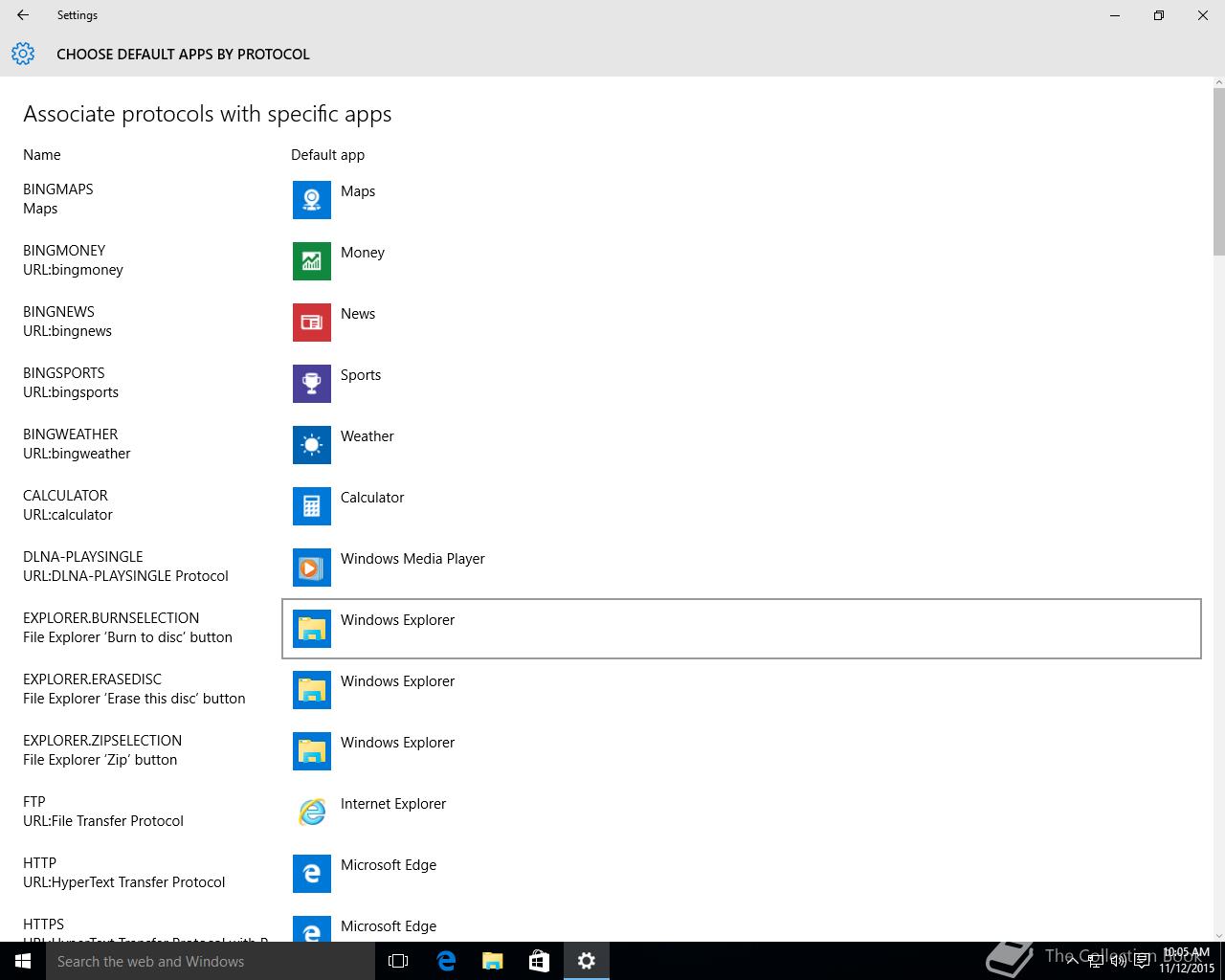Viewport: 1225px width, 980px height.
Task: Click the Windows Media Player icon
Action: pyautogui.click(x=312, y=568)
